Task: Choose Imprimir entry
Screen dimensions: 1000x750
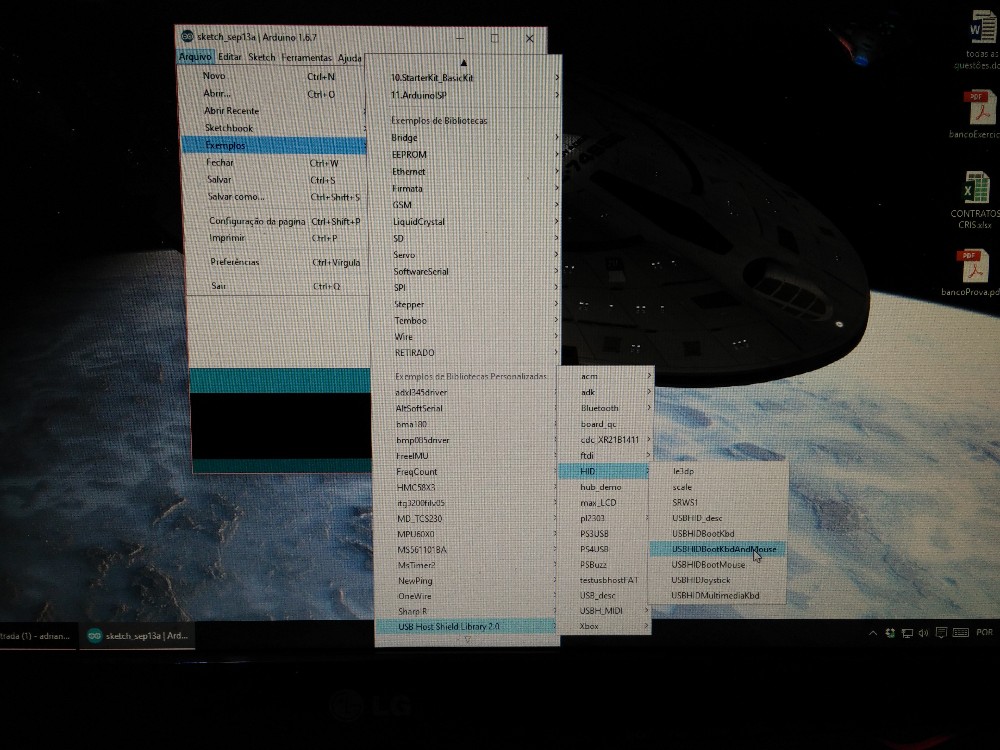Action: coord(276,238)
